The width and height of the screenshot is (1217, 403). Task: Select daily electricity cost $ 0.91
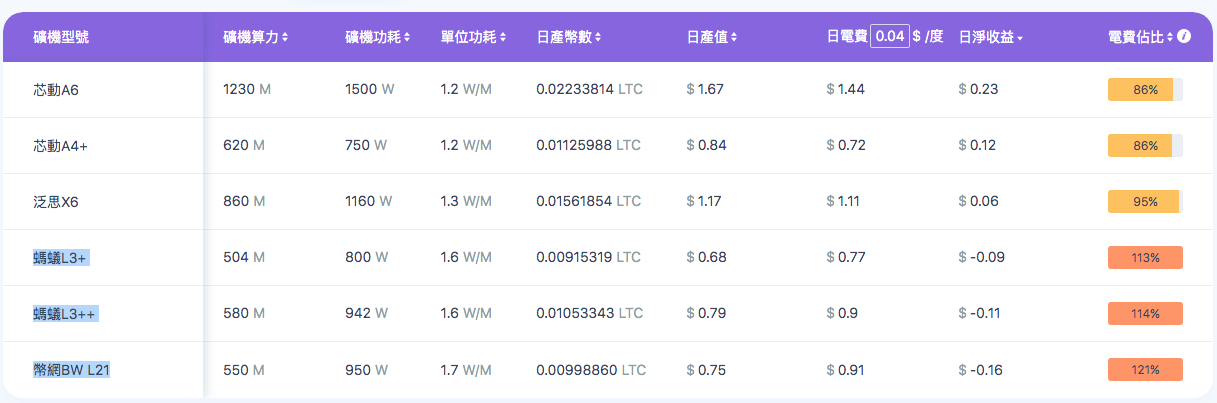[846, 369]
